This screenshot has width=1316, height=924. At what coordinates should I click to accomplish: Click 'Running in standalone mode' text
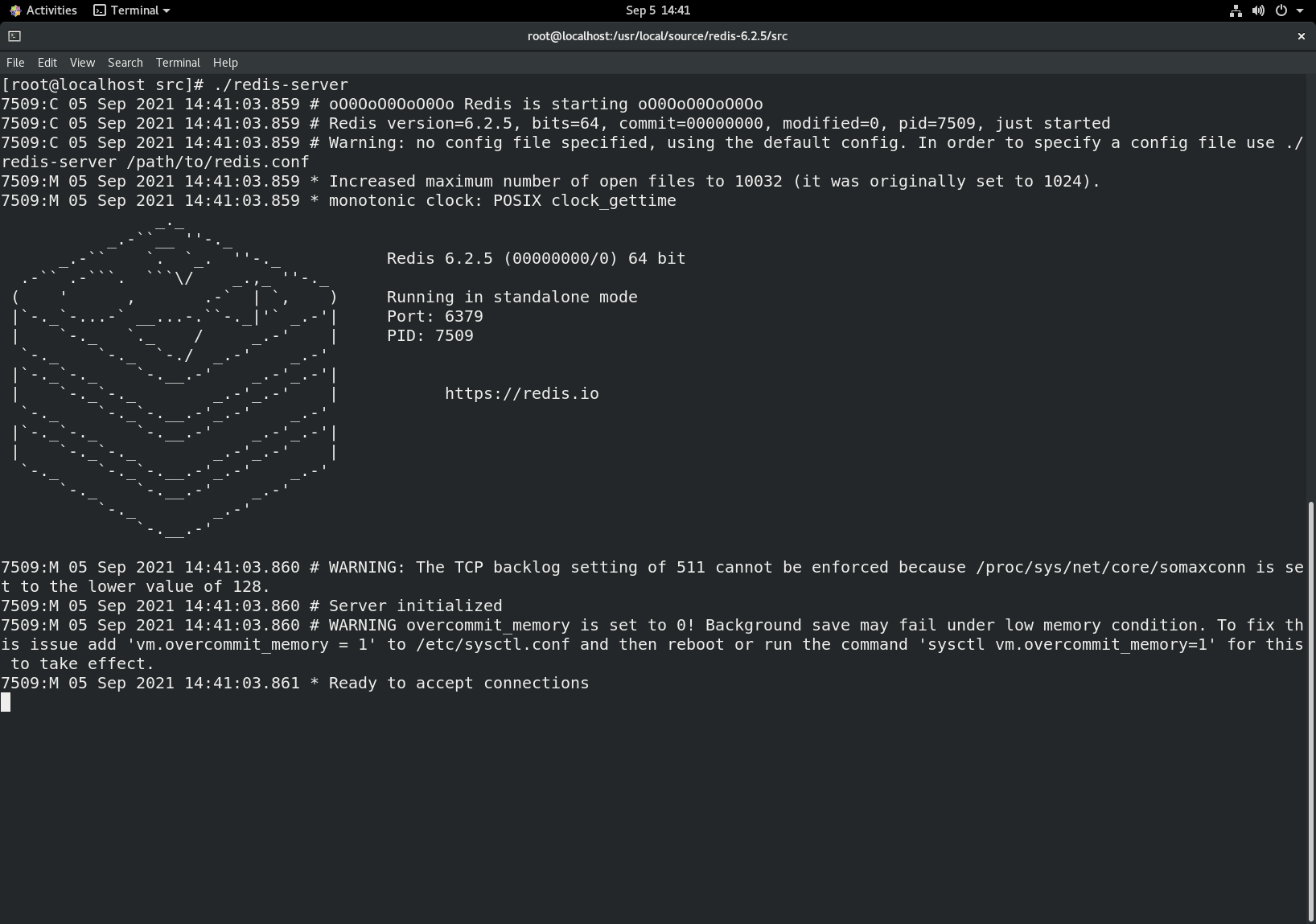pos(512,297)
